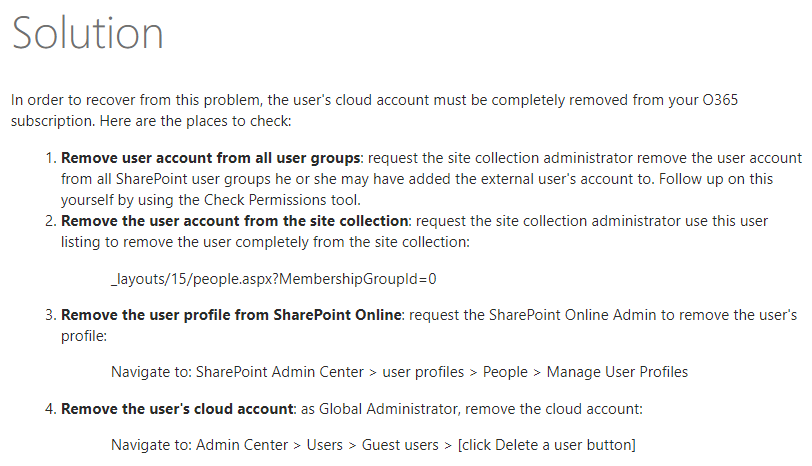Click the Solution heading
The height and width of the screenshot is (466, 812).
pos(87,34)
